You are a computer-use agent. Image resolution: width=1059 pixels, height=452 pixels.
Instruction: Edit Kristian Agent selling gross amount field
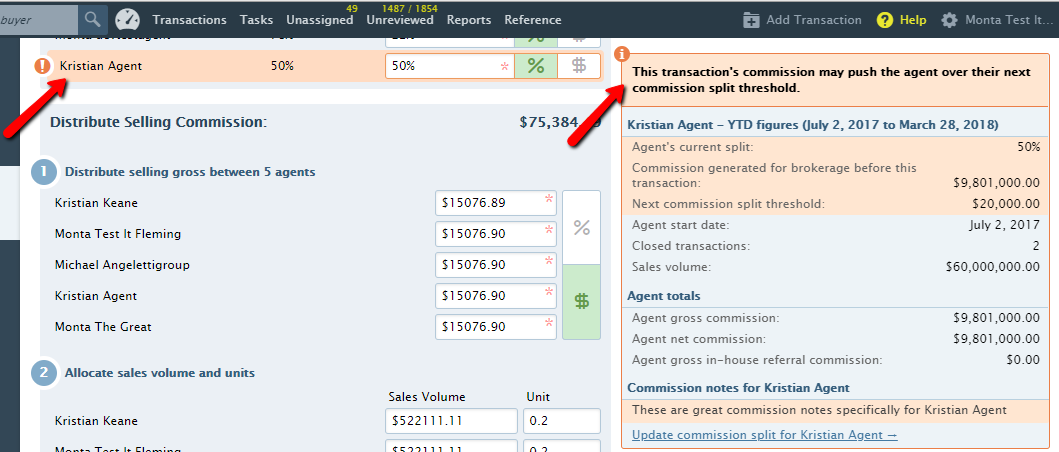click(496, 296)
